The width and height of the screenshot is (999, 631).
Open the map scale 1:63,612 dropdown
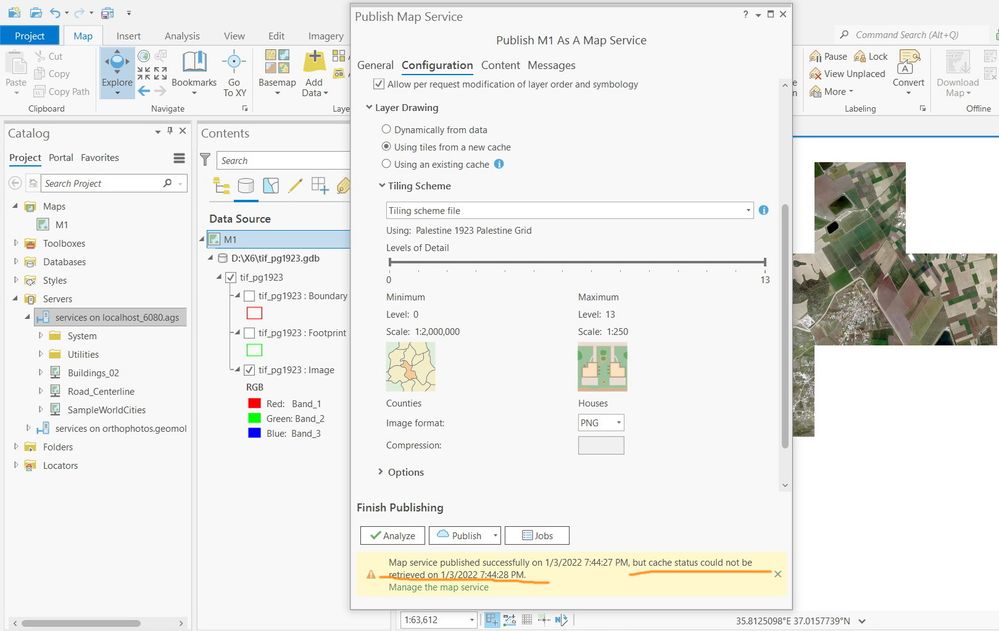click(471, 620)
